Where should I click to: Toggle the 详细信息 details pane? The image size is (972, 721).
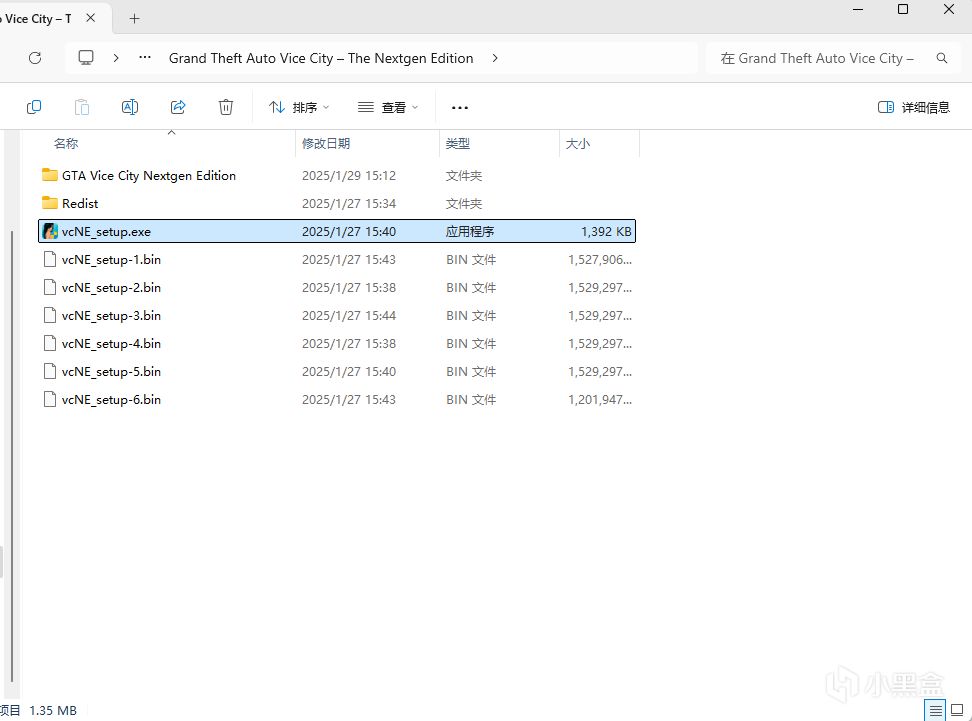(914, 107)
